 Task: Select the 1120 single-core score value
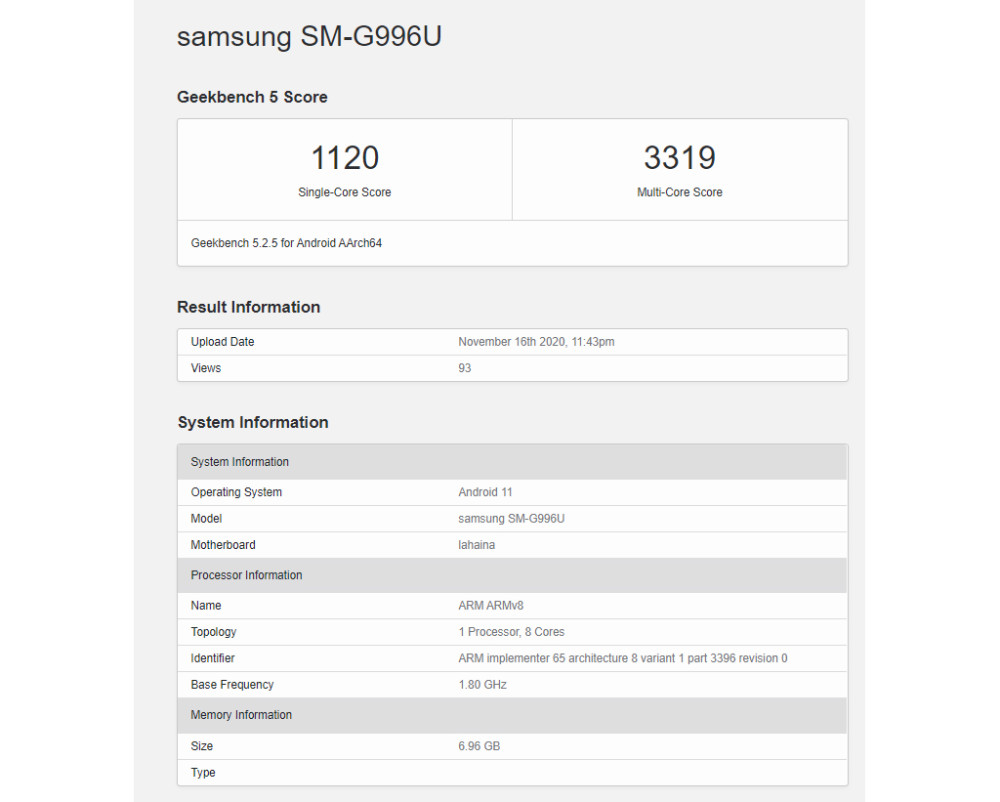tap(344, 157)
